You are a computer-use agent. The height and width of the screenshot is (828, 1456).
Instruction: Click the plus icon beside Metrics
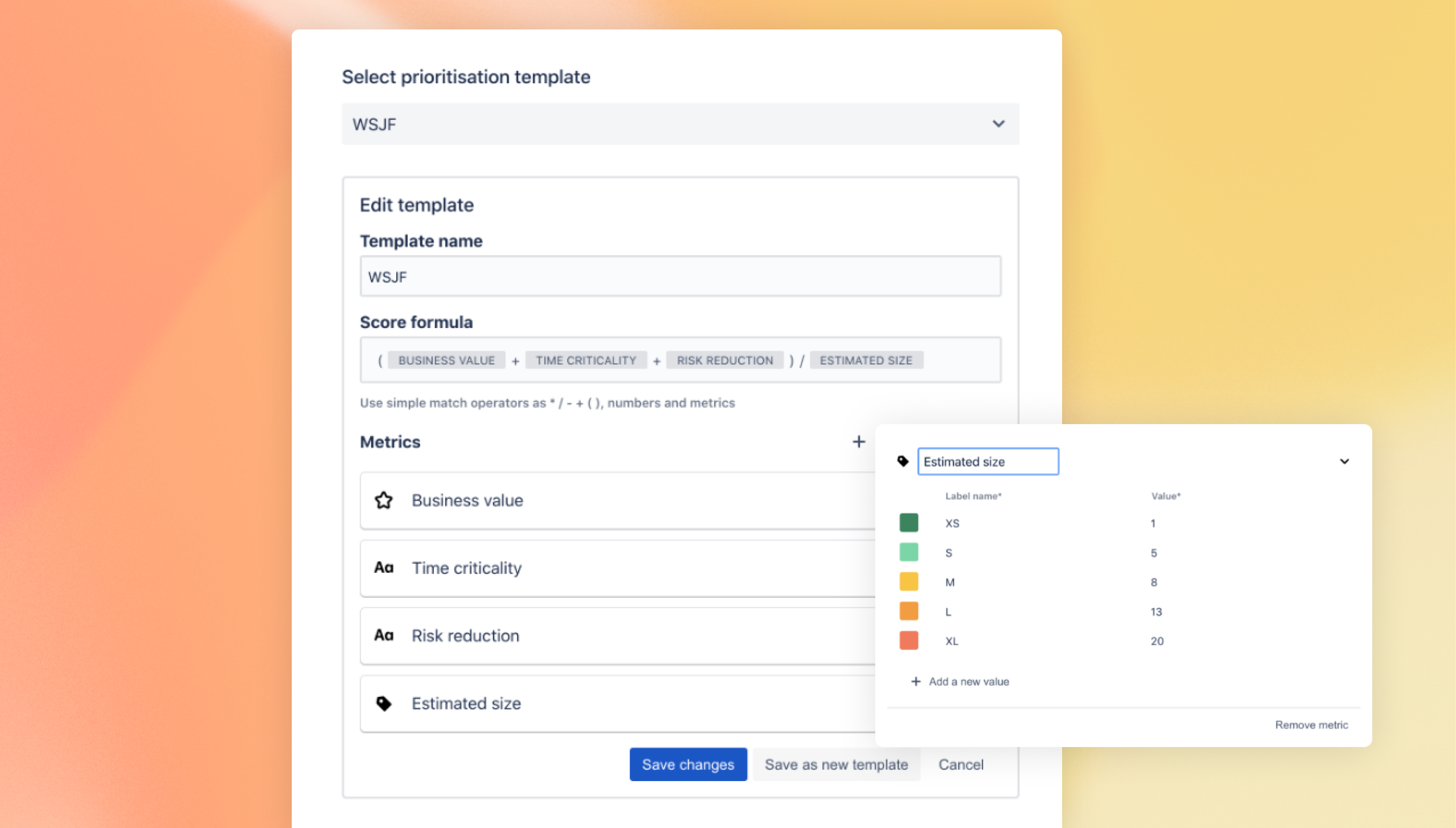click(859, 442)
